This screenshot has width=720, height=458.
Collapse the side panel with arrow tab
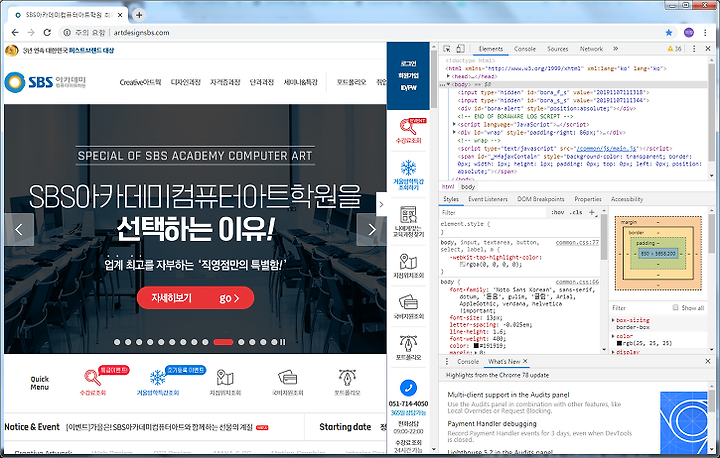click(x=381, y=204)
